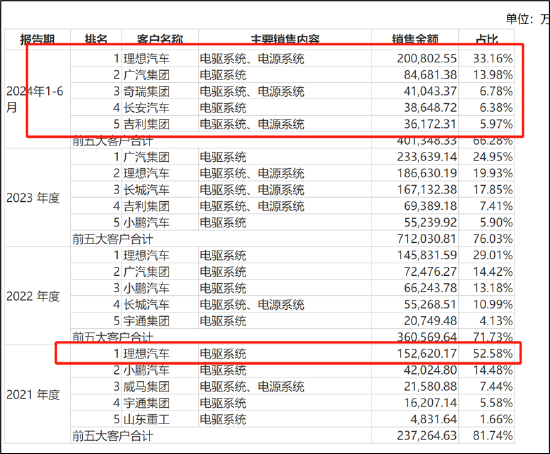550x454 pixels.
Task: Click sales amount 167,132.38
Action: point(427,190)
